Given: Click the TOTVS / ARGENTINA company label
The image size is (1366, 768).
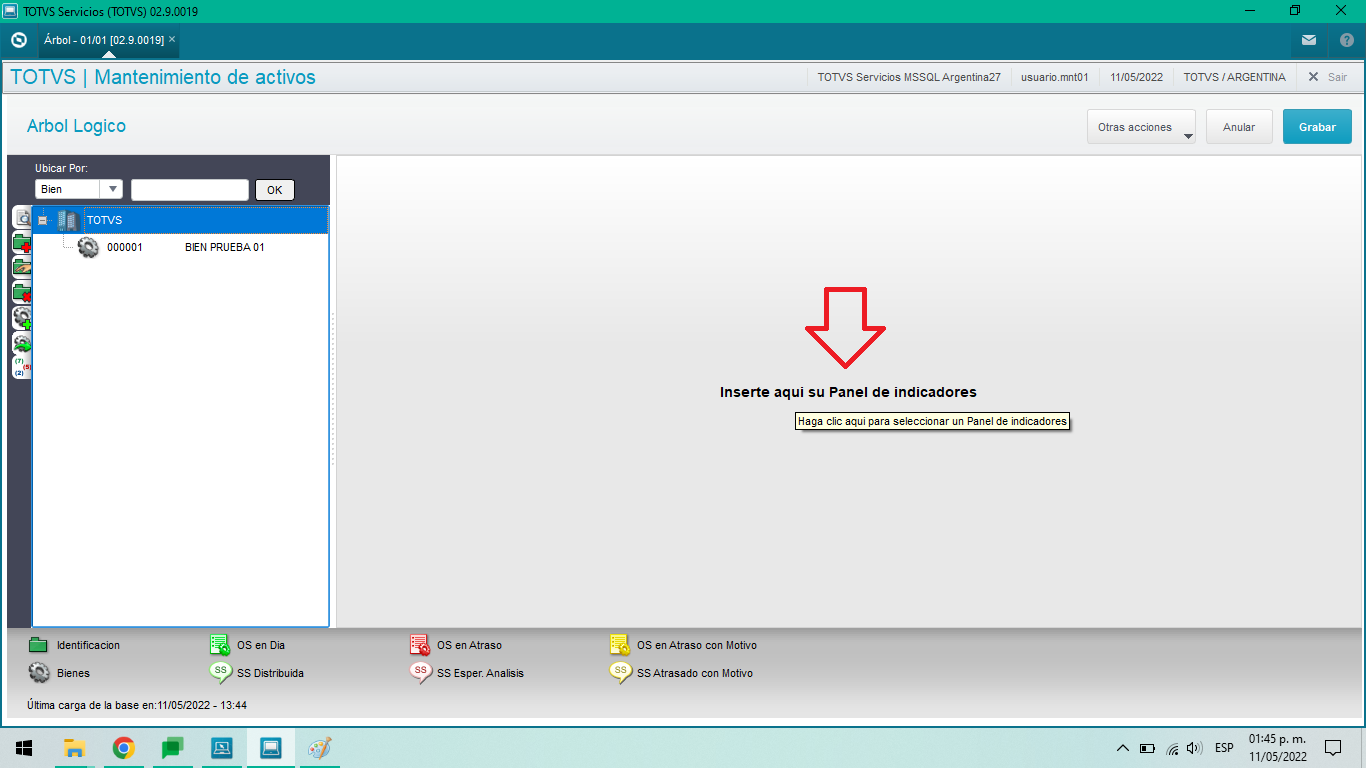Looking at the screenshot, I should 1235,77.
